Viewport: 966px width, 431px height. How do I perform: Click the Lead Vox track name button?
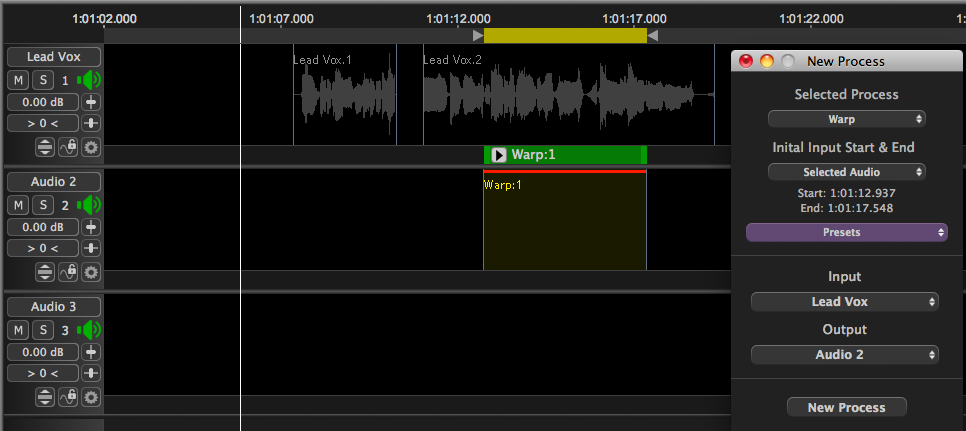coord(53,57)
